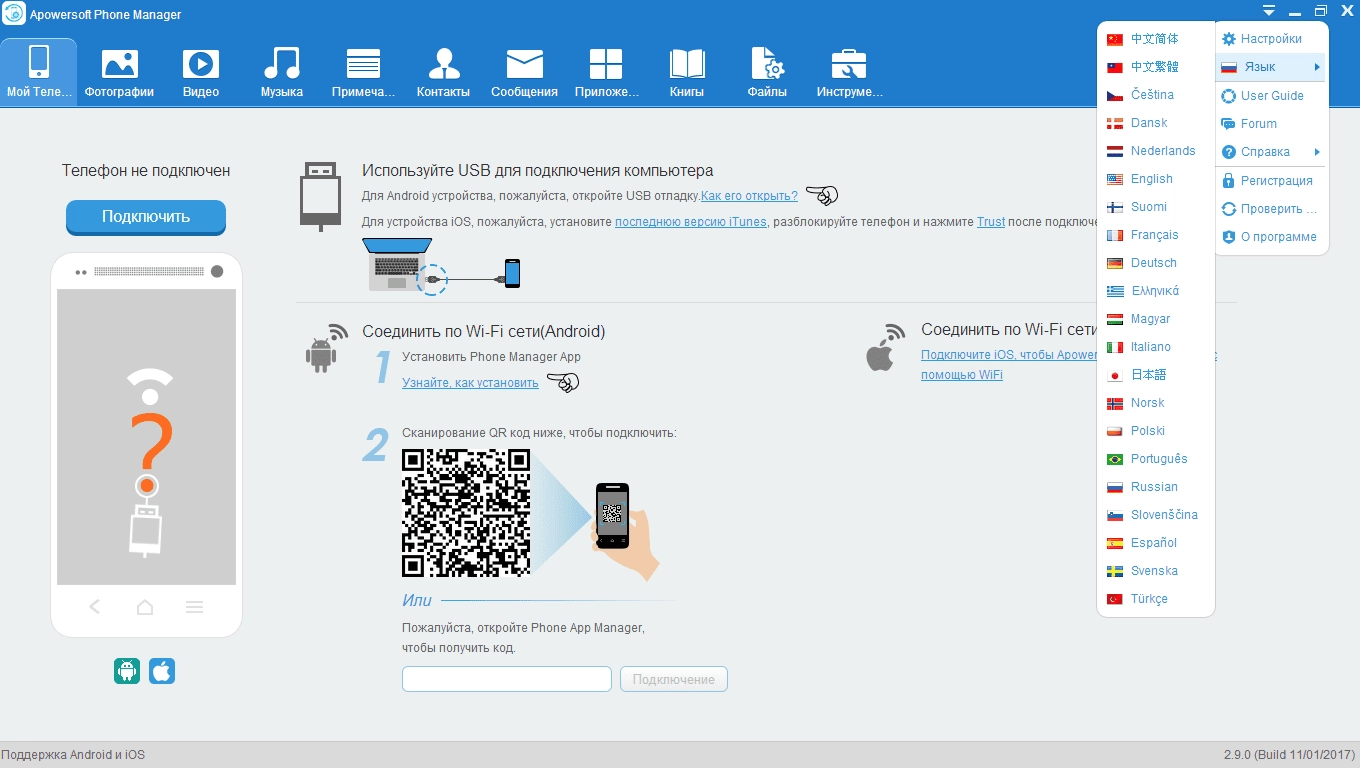Screen dimensions: 1360x768
Task: Click Проверить updates menu item
Action: pyautogui.click(x=1270, y=209)
